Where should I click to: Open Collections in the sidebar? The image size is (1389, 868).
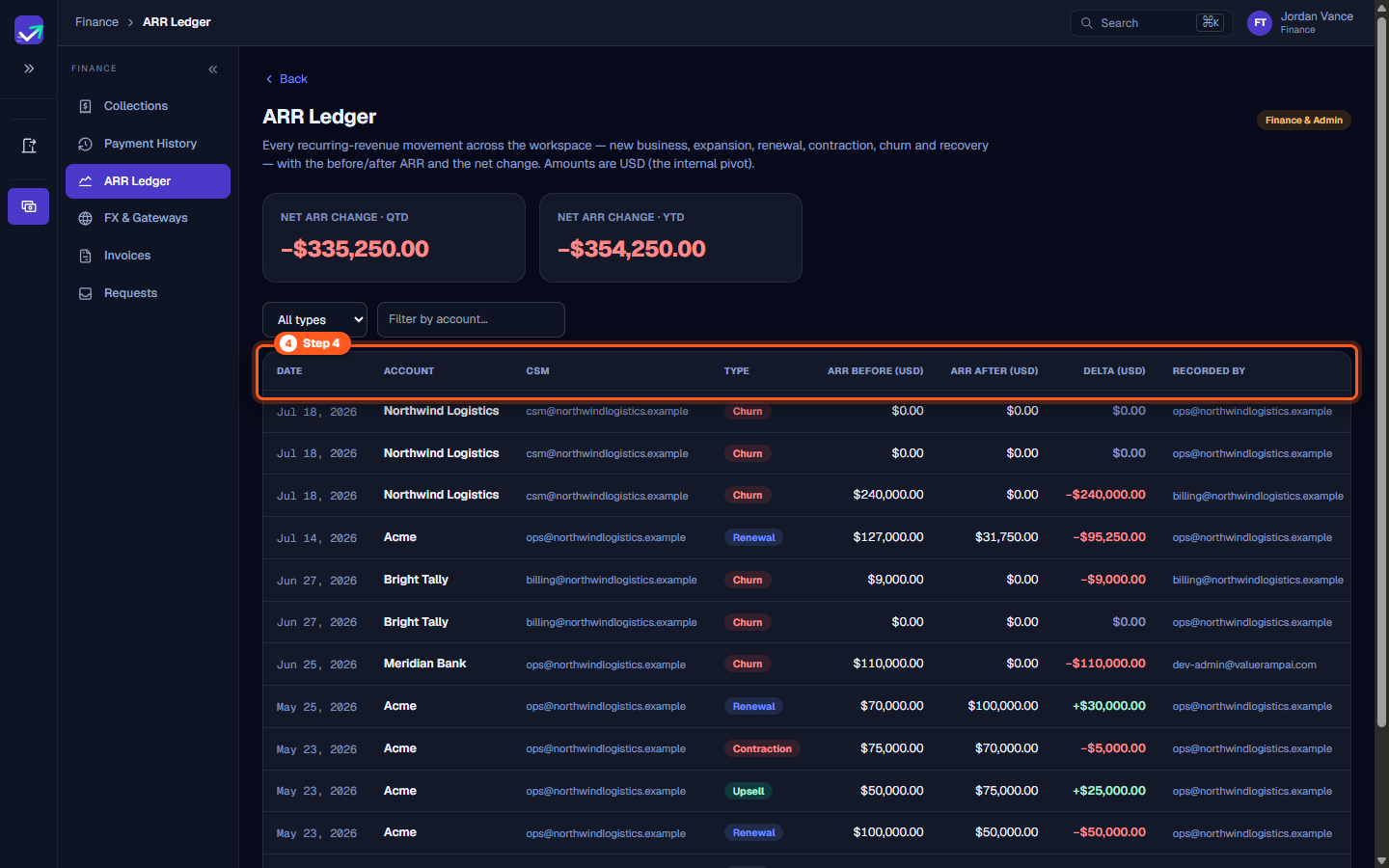[x=148, y=106]
